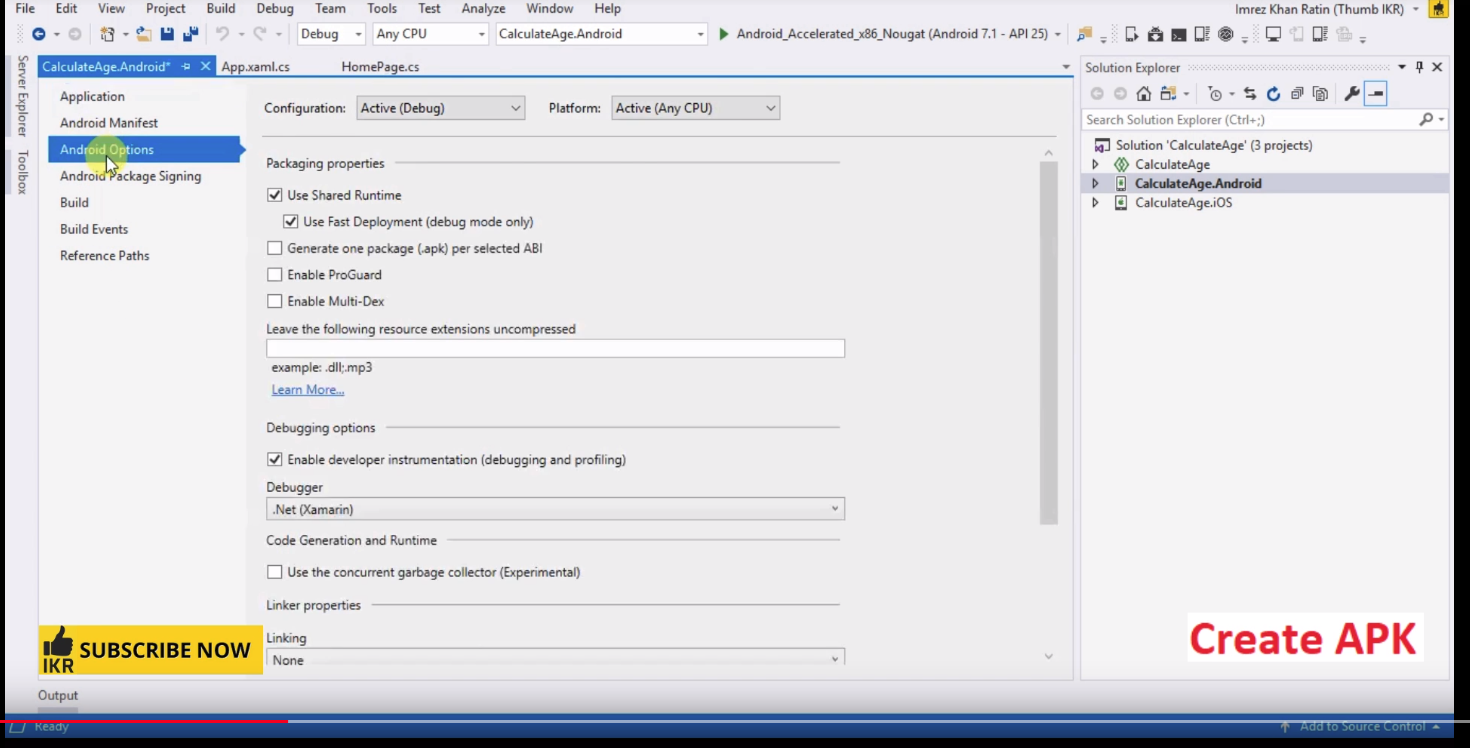Open the Debug solution configuration dropdown in toolbar

pos(331,34)
